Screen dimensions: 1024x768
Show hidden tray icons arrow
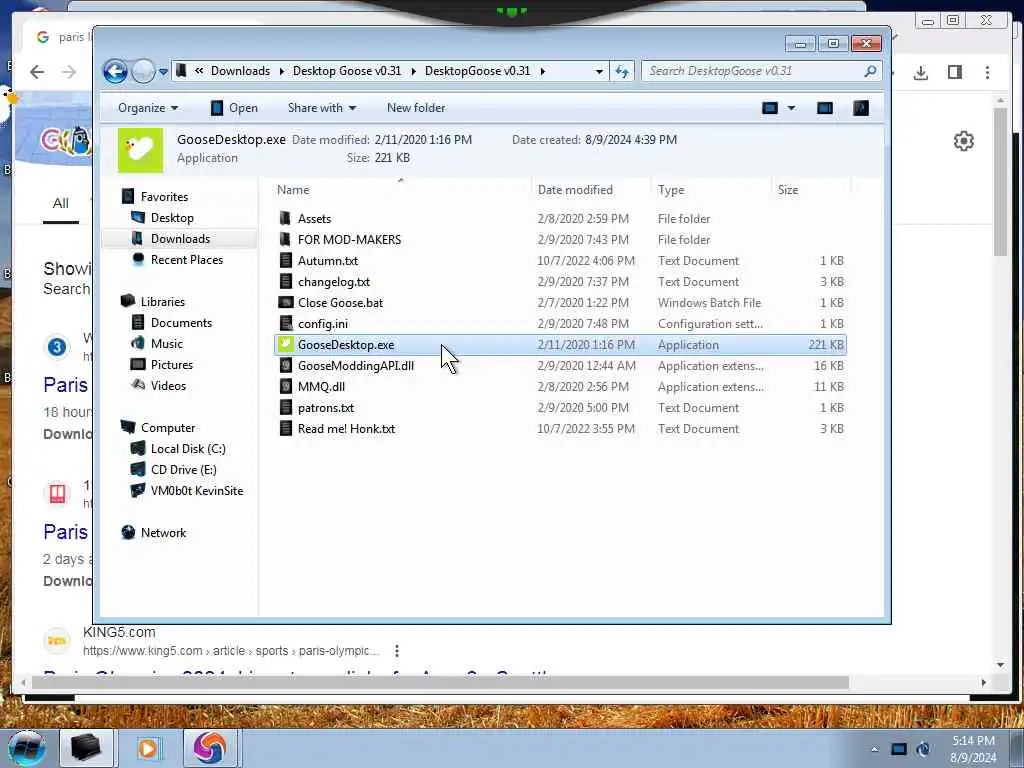tap(874, 749)
